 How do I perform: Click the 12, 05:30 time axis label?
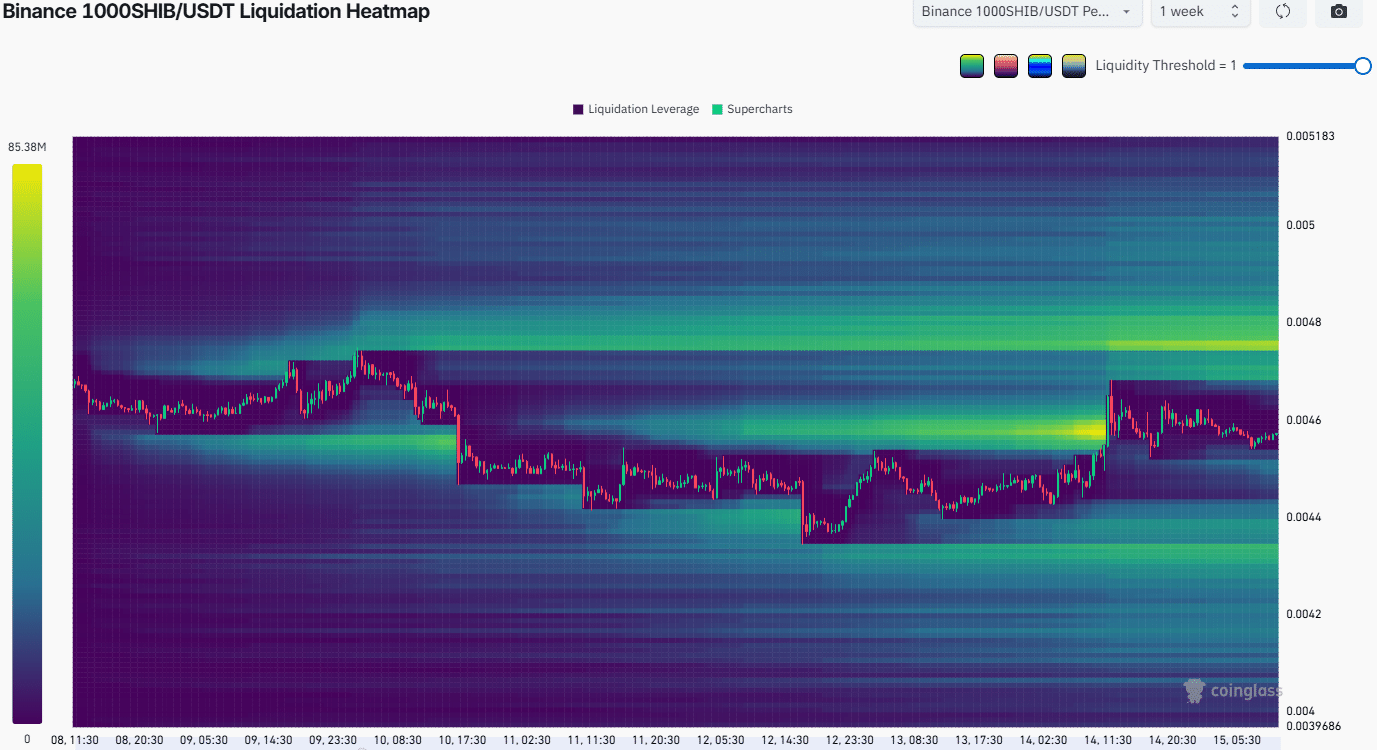(720, 740)
